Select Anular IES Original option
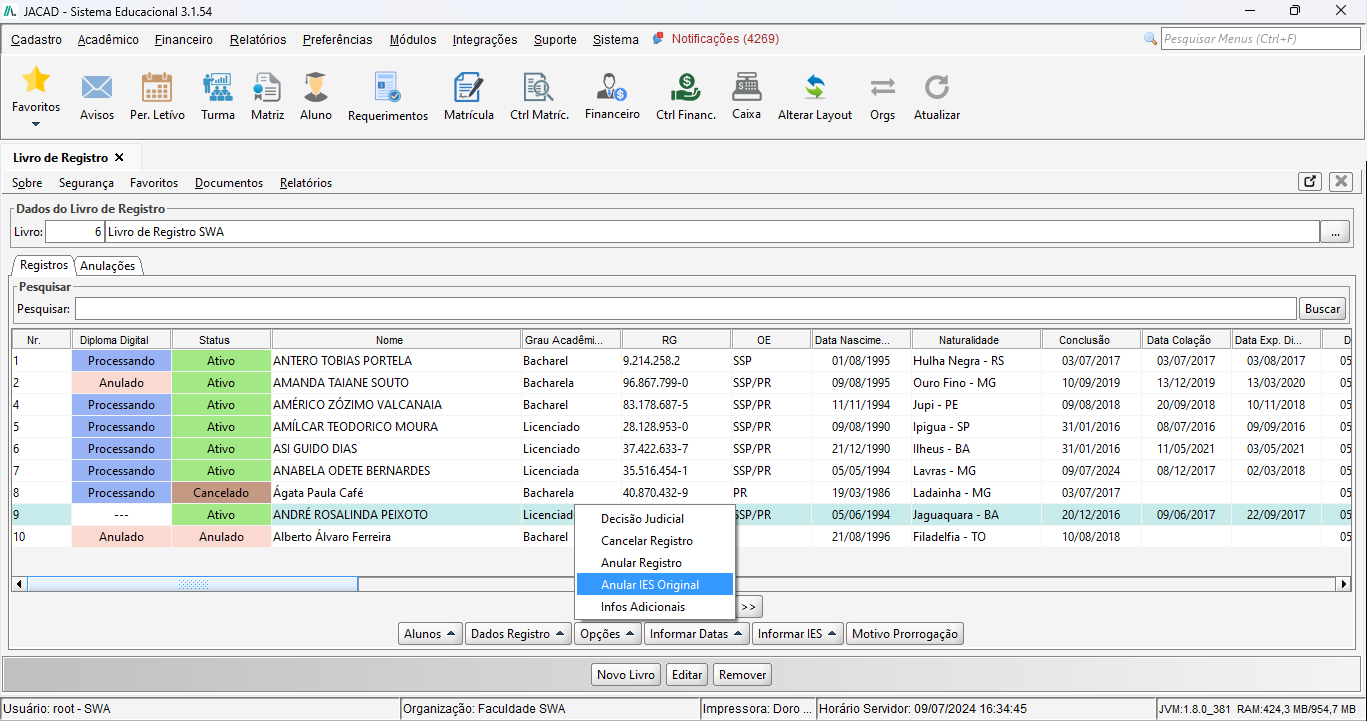 click(655, 585)
